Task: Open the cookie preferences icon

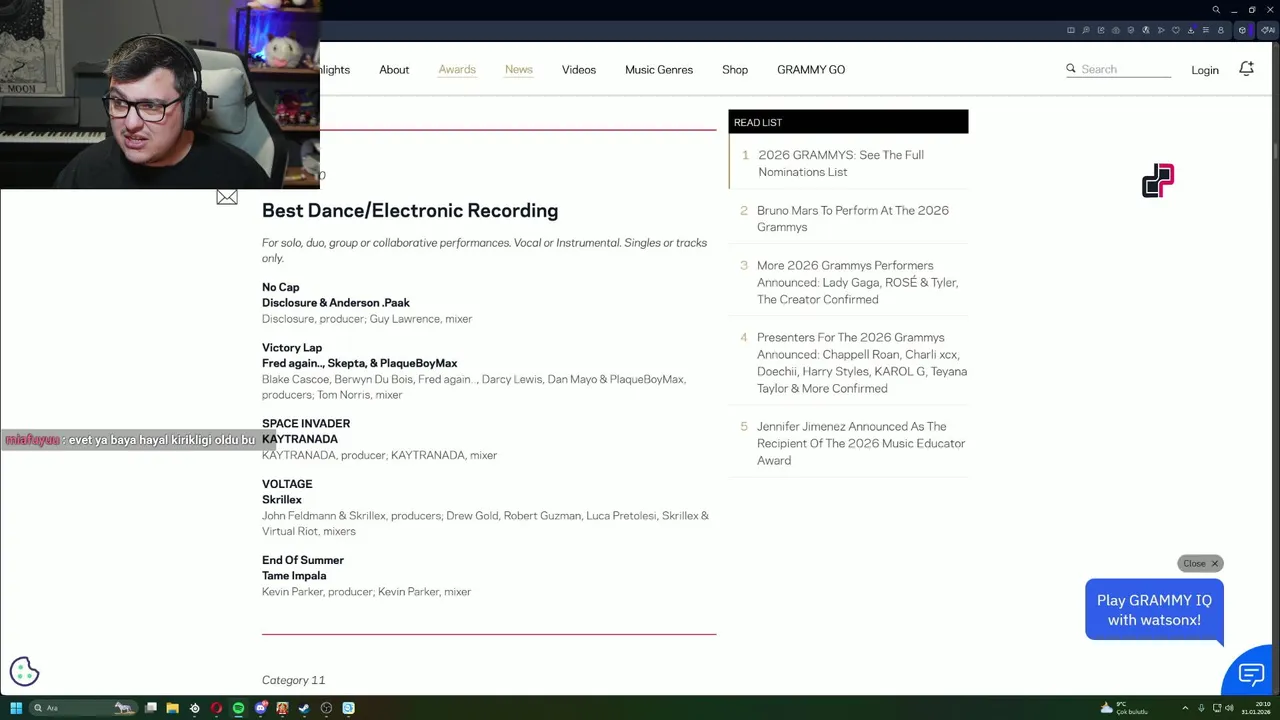Action: click(24, 672)
